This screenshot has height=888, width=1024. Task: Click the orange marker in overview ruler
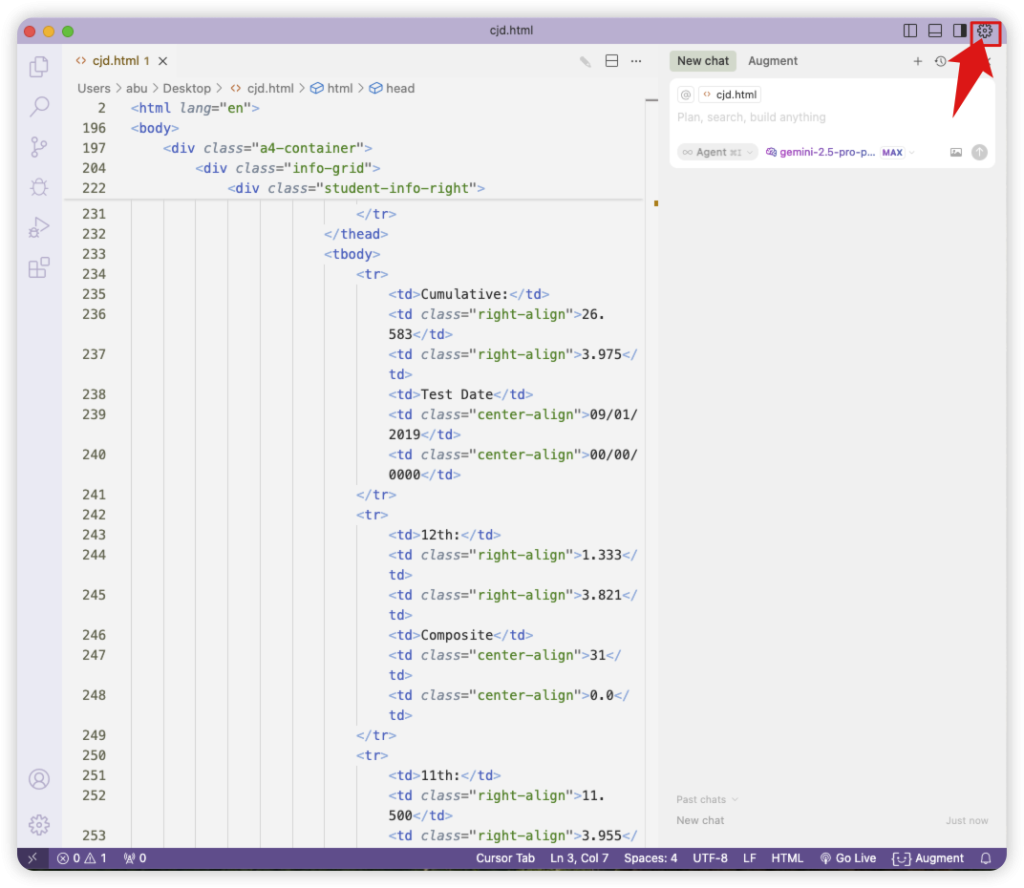pos(656,203)
